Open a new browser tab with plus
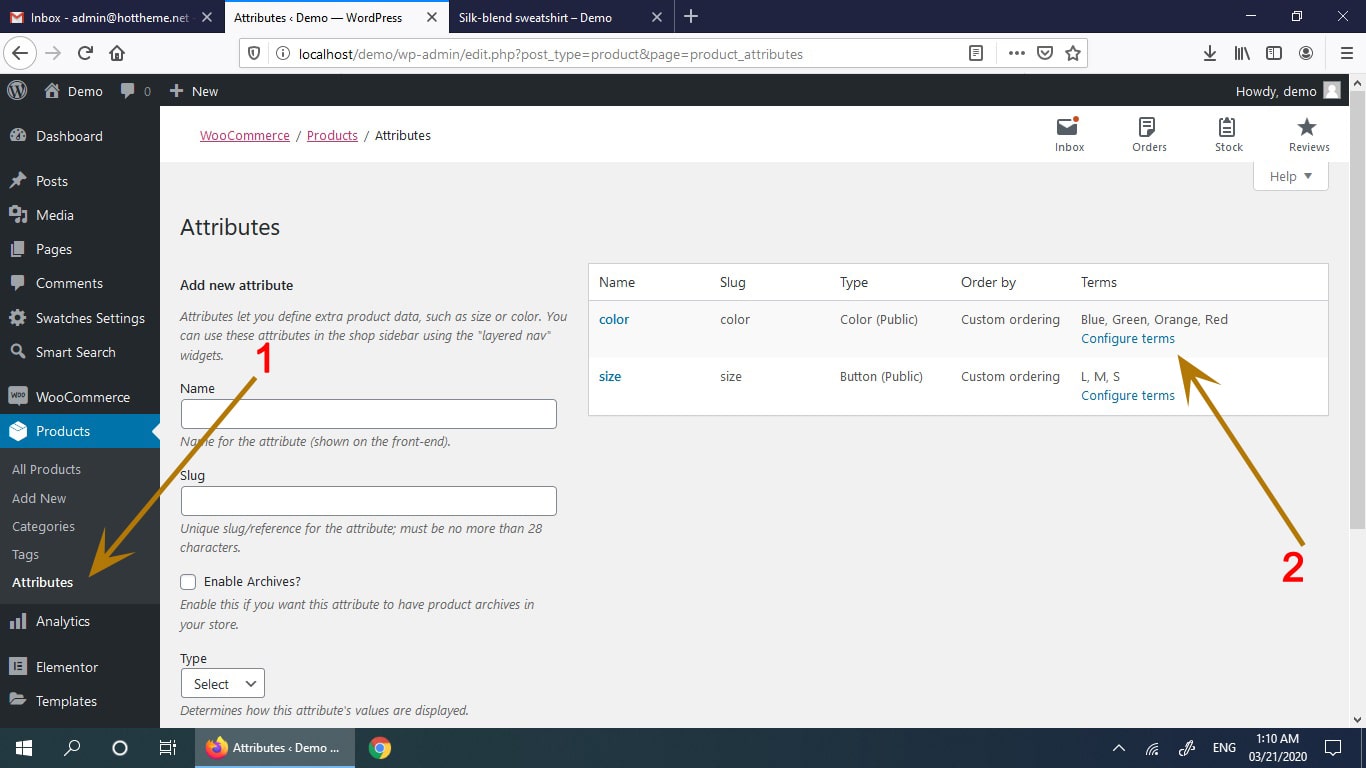Screen dimensions: 1366x768 point(691,16)
